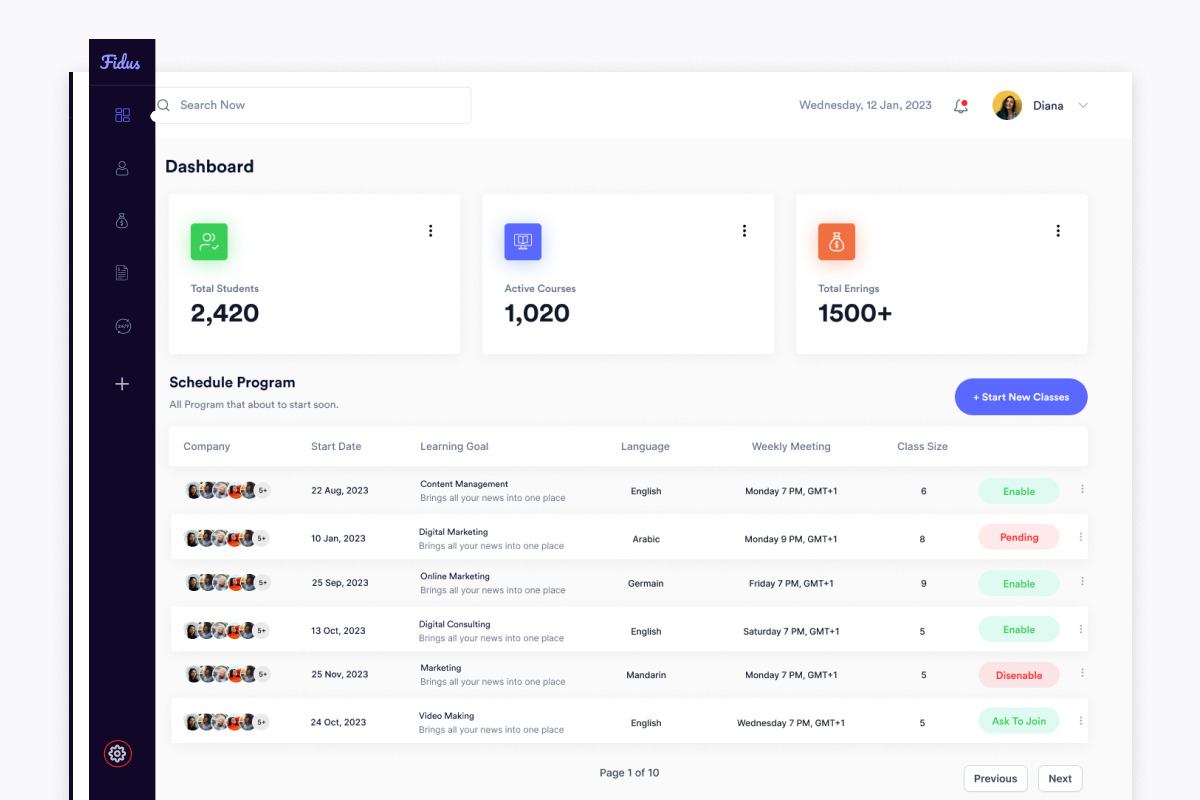Open row options for Digital Marketing
1200x800 pixels.
[x=1081, y=537]
